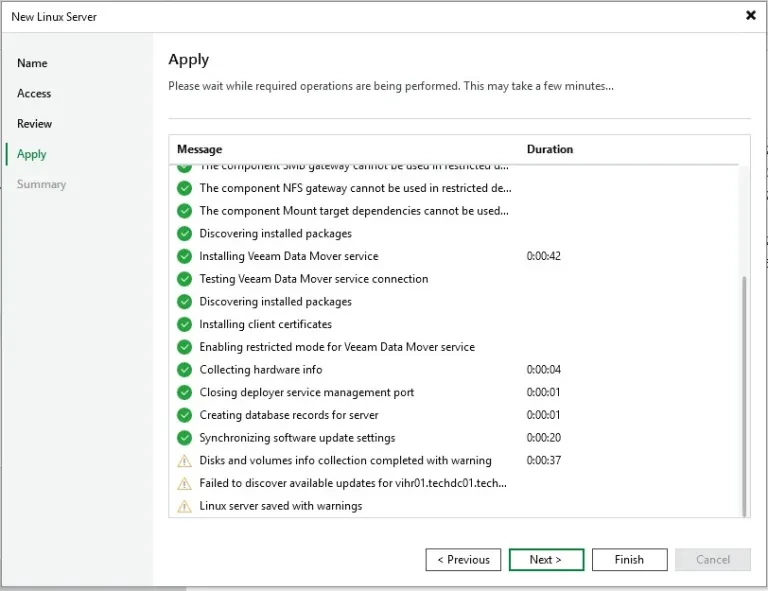Screen dimensions: 768x591
Task: Click green check icon beside Installing Veeam Data Mover service
Action: pos(184,256)
